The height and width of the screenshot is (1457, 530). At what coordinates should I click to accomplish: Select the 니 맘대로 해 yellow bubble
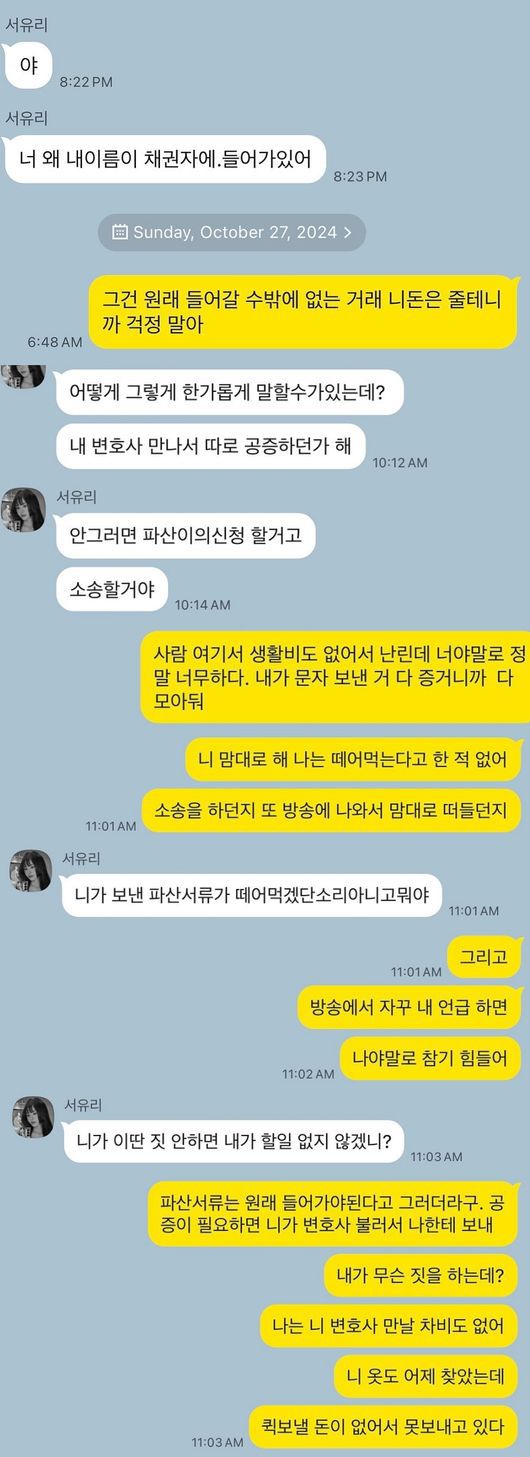click(x=353, y=760)
